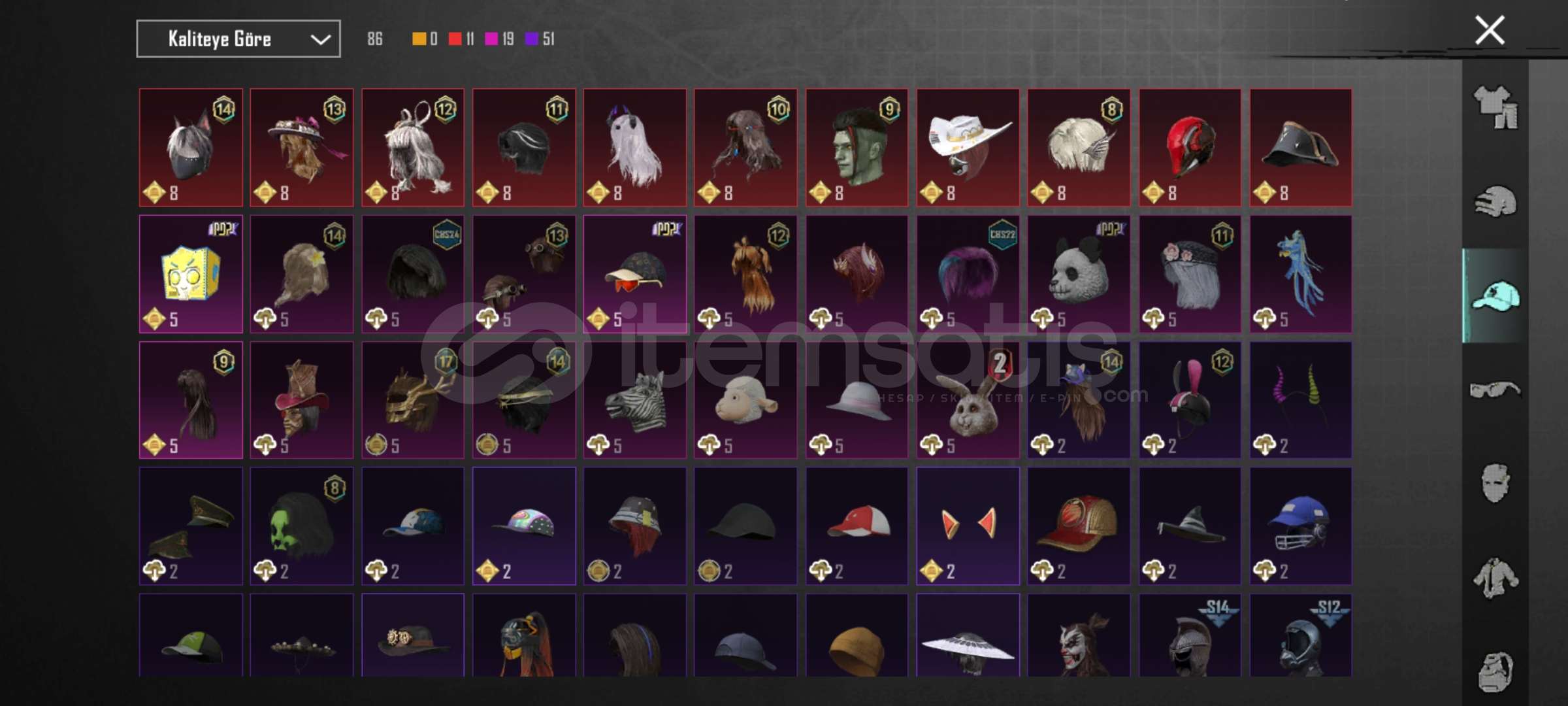Open the jacket category in sidebar
Viewport: 1568px width, 706px height.
[1495, 578]
